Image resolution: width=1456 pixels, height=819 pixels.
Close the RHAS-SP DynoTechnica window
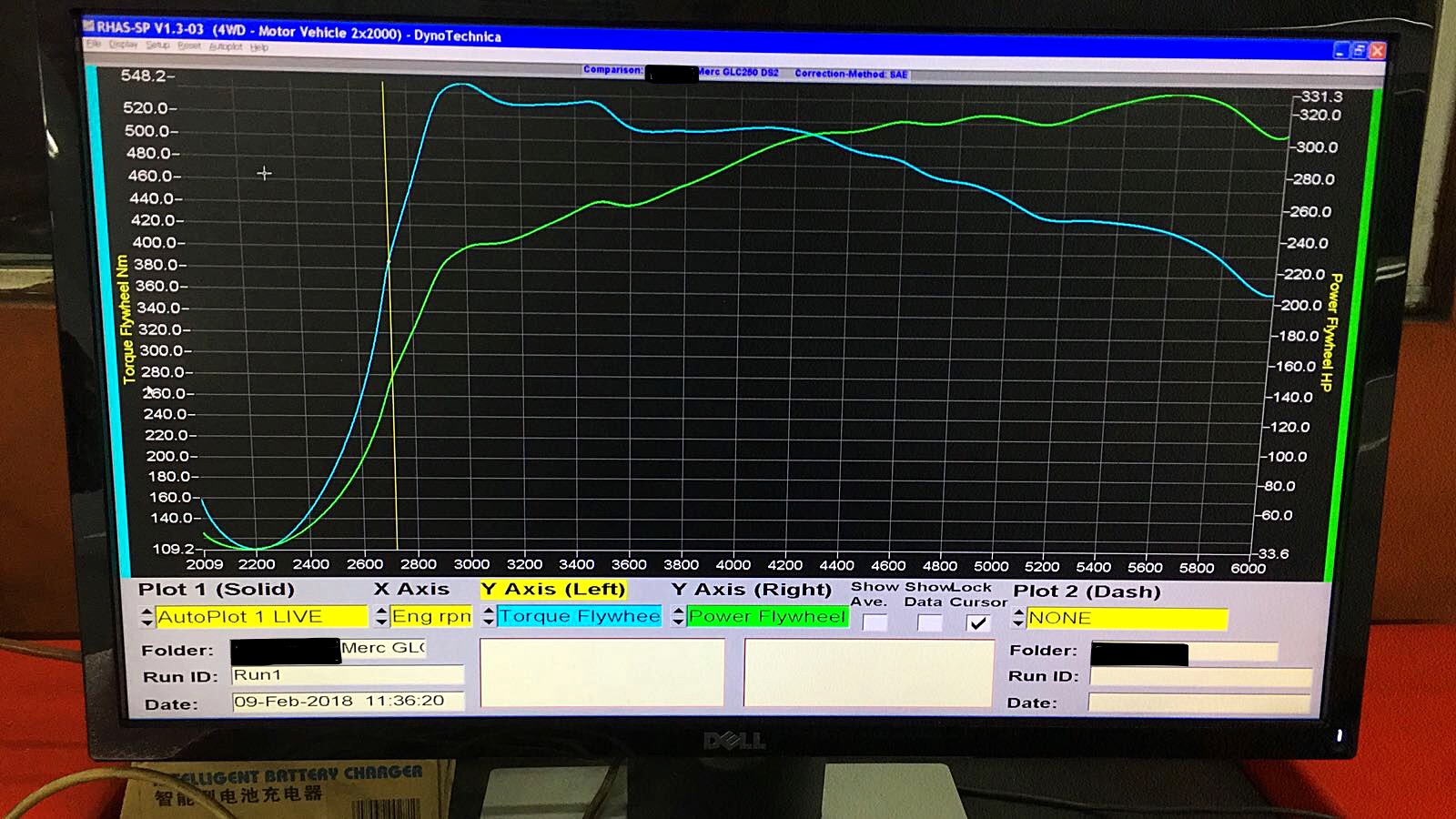pyautogui.click(x=1377, y=51)
